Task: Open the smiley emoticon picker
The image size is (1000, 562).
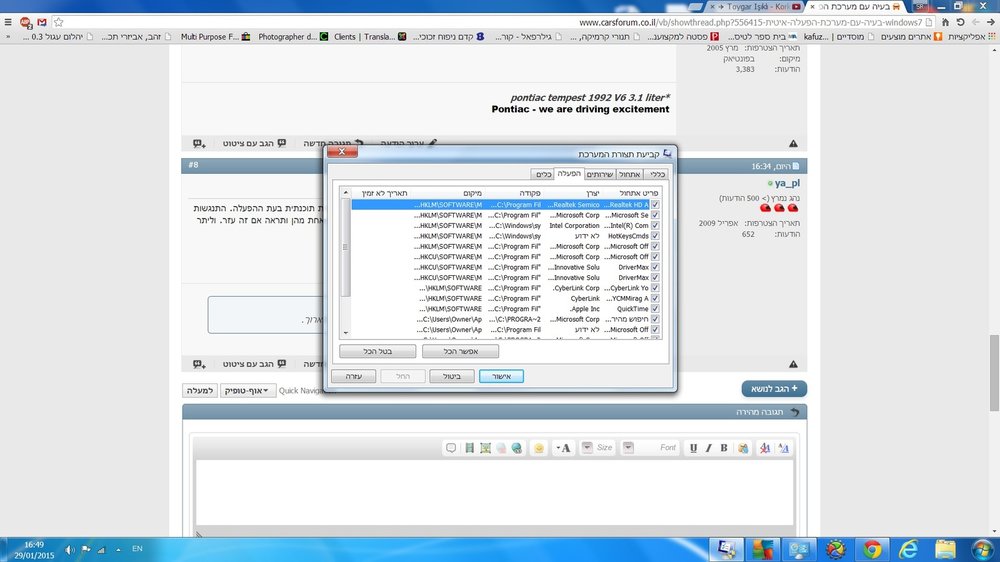Action: click(539, 448)
